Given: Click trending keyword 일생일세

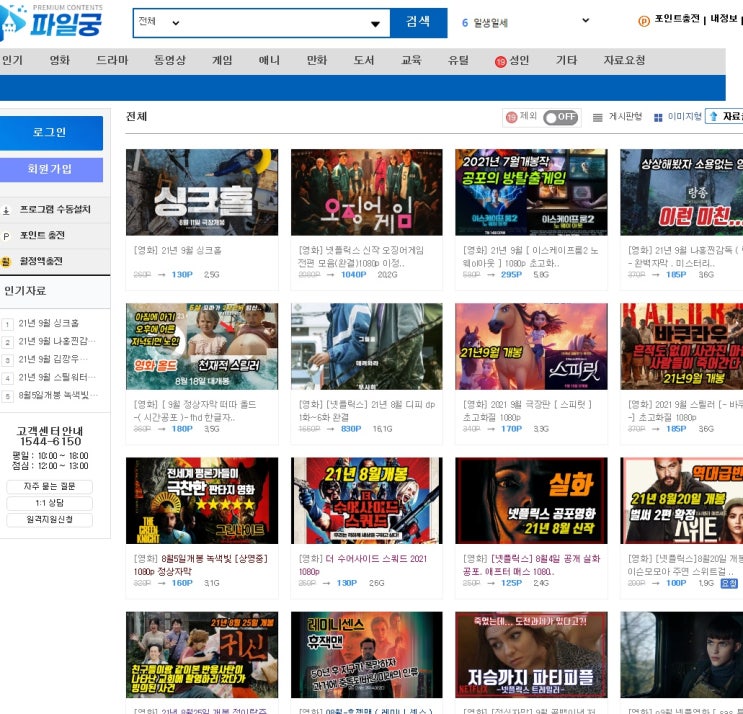Looking at the screenshot, I should pyautogui.click(x=490, y=23).
